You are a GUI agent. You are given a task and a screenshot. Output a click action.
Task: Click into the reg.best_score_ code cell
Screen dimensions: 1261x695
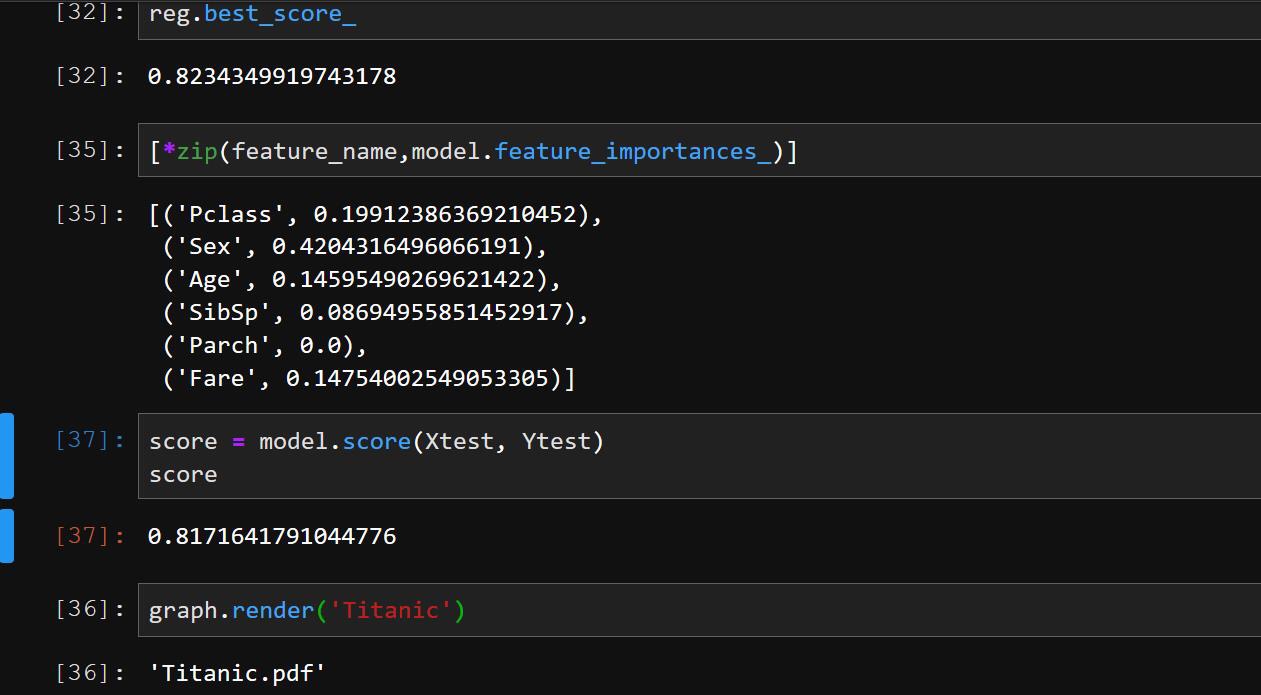(x=700, y=17)
